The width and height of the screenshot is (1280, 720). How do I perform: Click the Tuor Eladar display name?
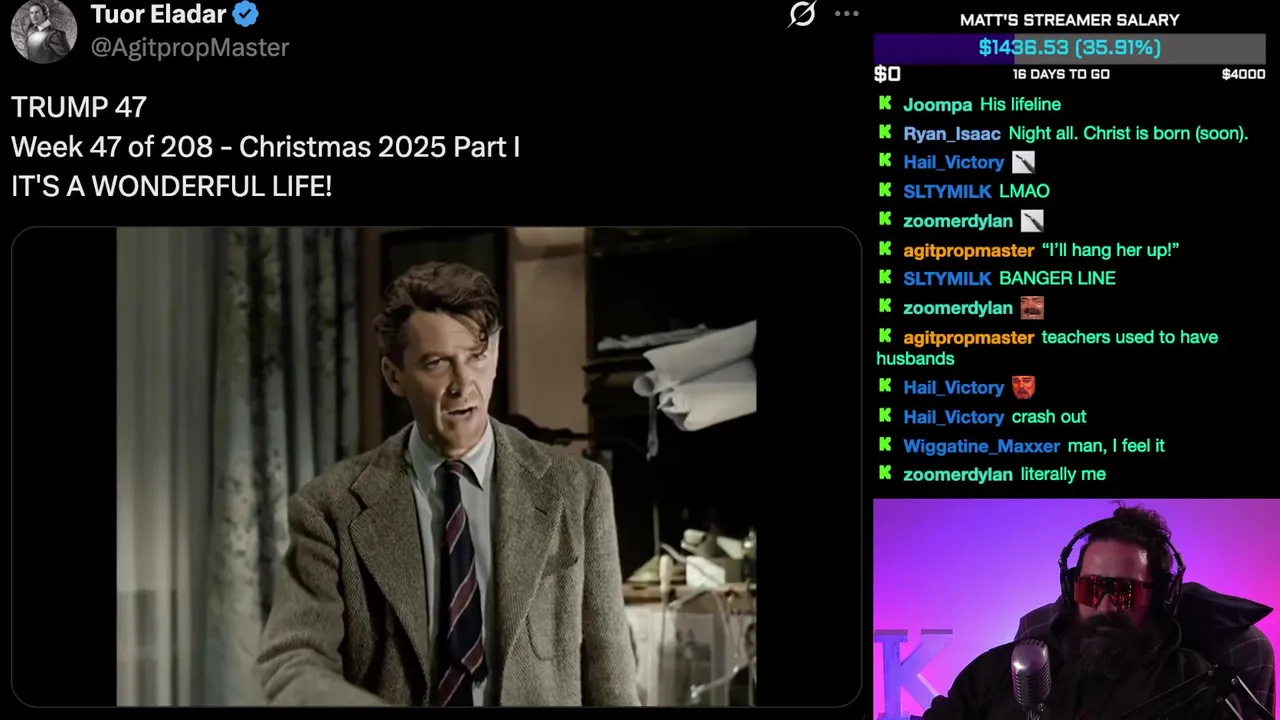(159, 14)
